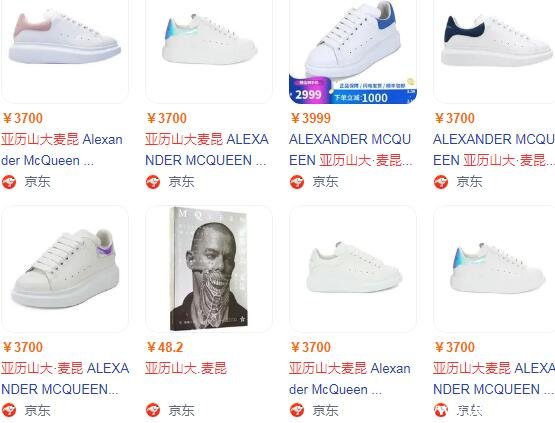Screen dimensions: 555x423
Task: Open all-white sneaker product image
Action: [x=353, y=269]
